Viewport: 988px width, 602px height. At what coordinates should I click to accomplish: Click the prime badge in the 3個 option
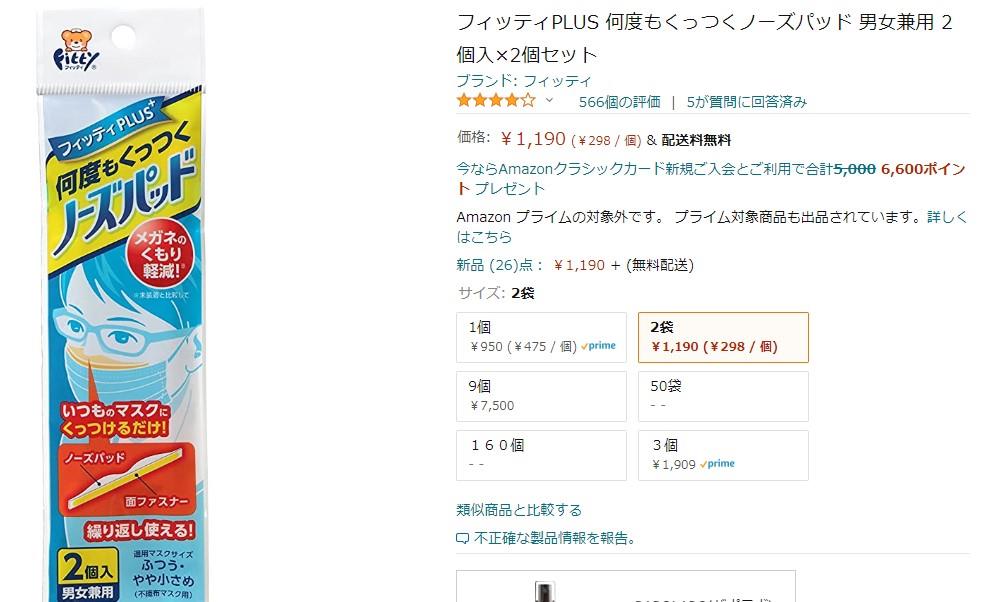tap(717, 463)
